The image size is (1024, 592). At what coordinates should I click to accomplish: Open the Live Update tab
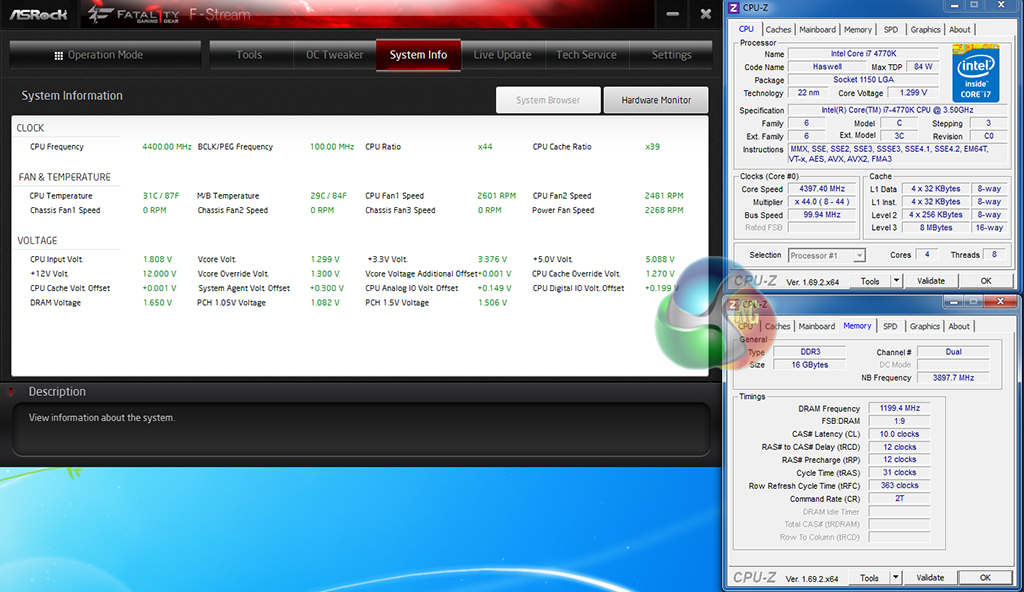[502, 55]
